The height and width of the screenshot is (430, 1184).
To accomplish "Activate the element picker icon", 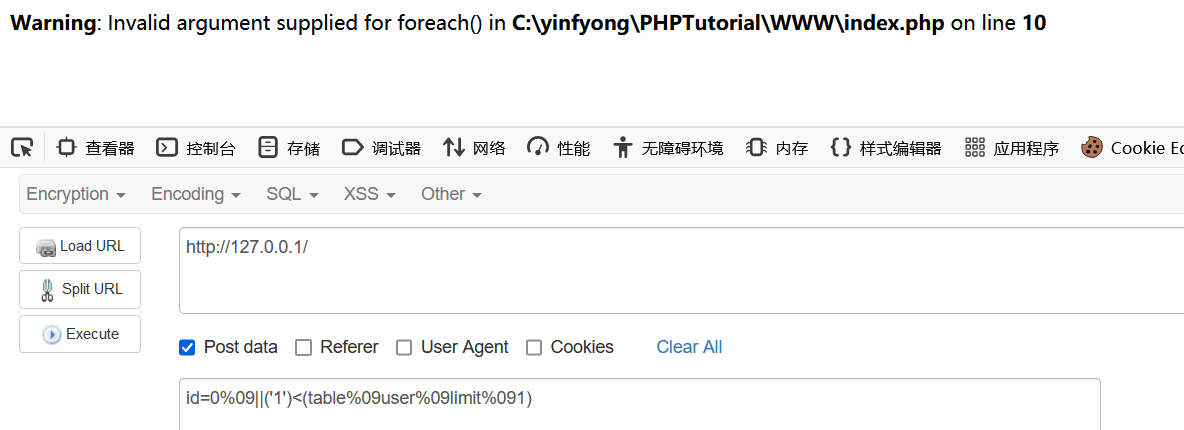I will [x=22, y=147].
